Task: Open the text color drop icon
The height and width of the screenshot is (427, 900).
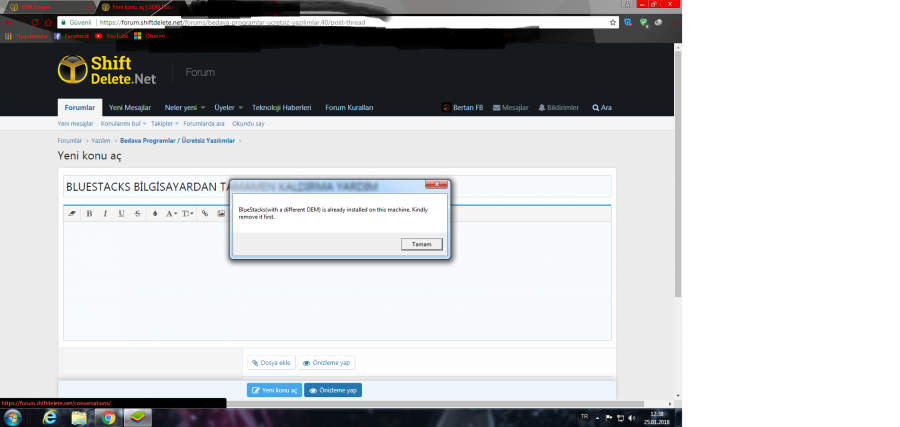Action: [x=155, y=214]
